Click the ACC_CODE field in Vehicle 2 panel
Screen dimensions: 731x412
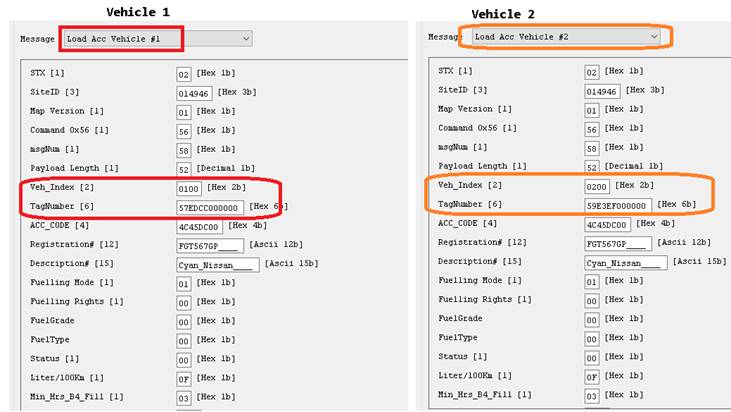click(x=607, y=224)
